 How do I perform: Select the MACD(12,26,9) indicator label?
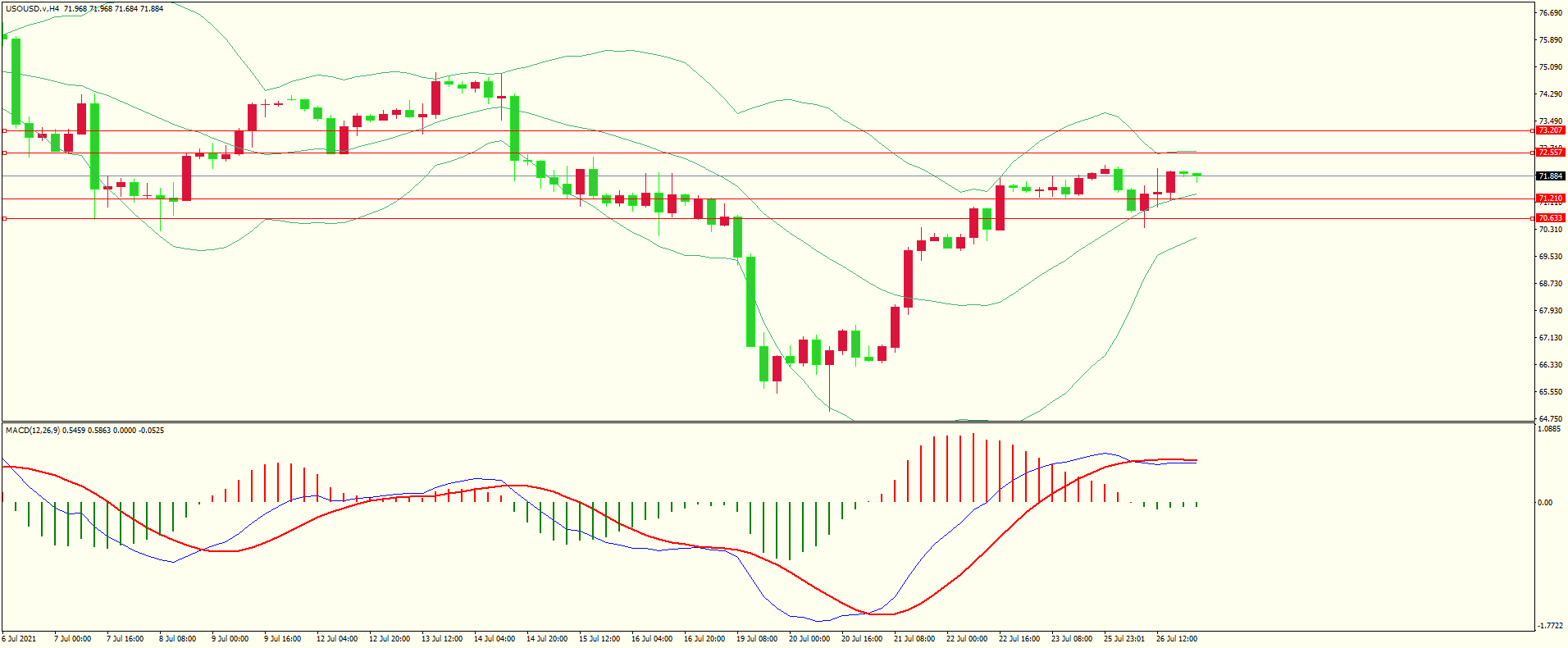point(32,431)
